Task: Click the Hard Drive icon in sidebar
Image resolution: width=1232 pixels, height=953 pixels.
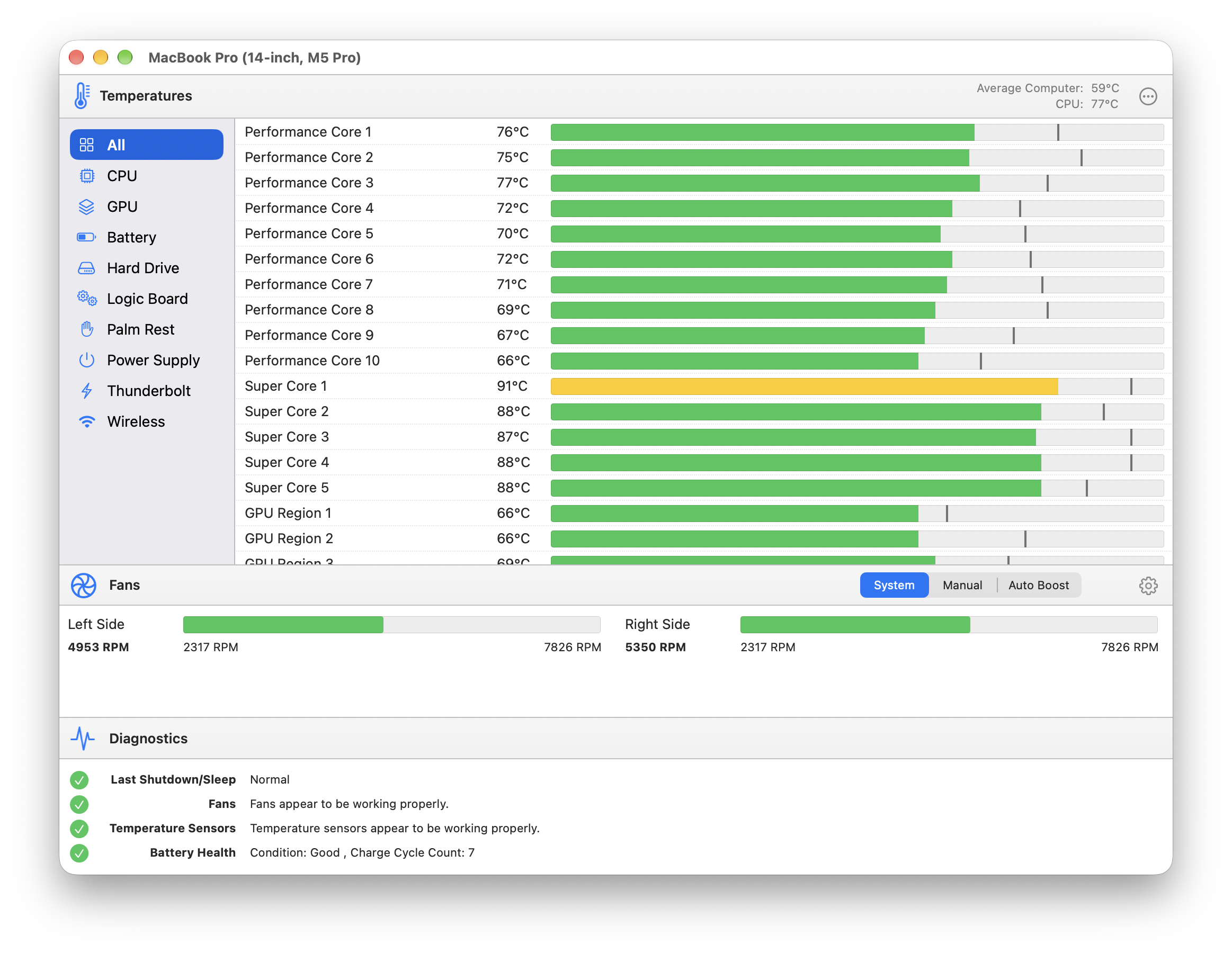Action: [x=86, y=268]
